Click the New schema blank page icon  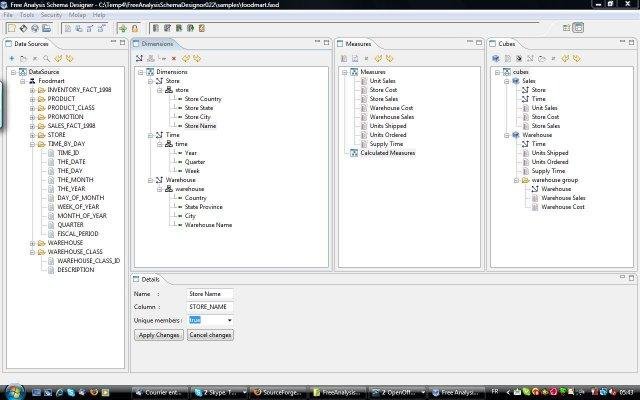click(11, 28)
